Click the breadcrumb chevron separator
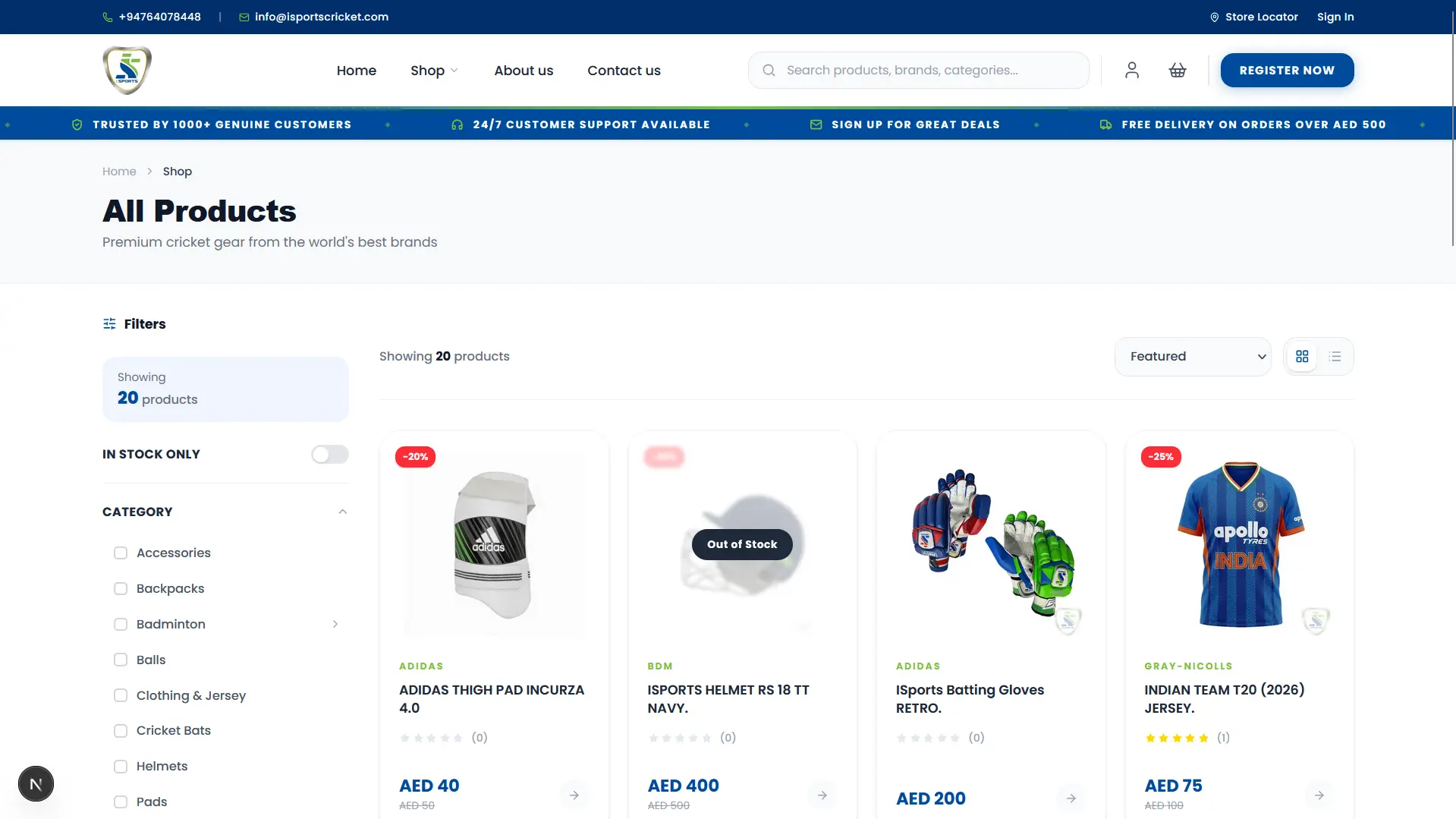 pyautogui.click(x=149, y=172)
